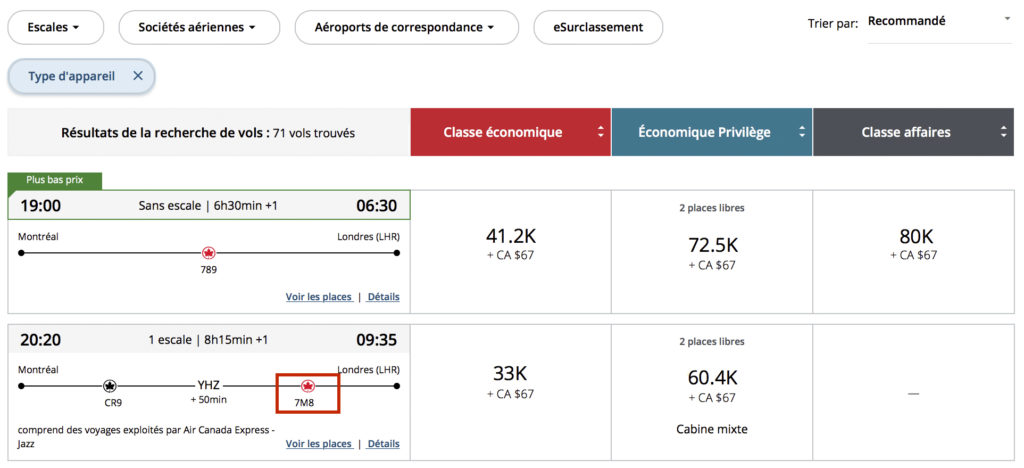Click the eSurclassement filter button
The height and width of the screenshot is (468, 1024).
[x=598, y=27]
